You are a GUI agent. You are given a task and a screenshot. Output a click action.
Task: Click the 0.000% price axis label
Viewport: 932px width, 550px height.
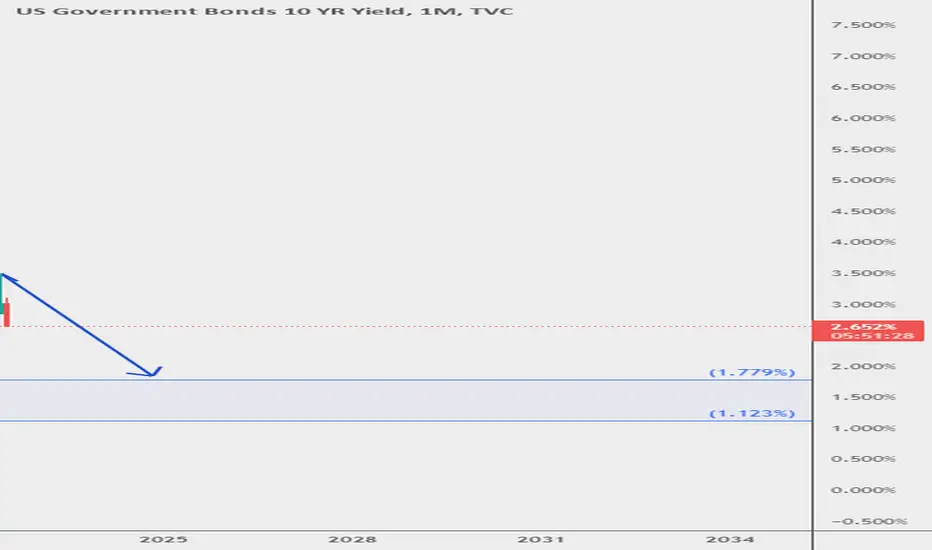[863, 490]
